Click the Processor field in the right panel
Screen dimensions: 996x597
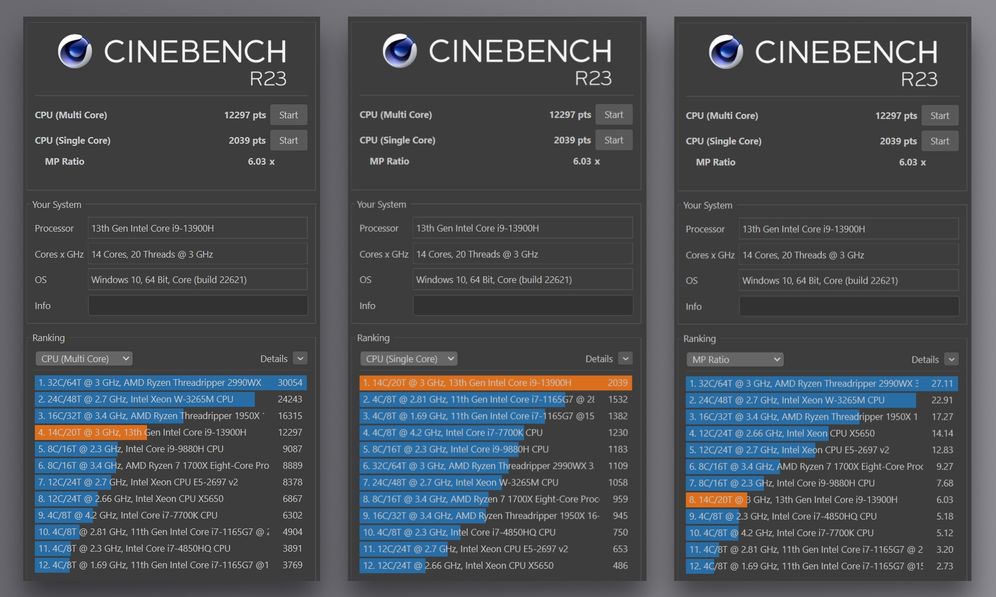[x=848, y=229]
